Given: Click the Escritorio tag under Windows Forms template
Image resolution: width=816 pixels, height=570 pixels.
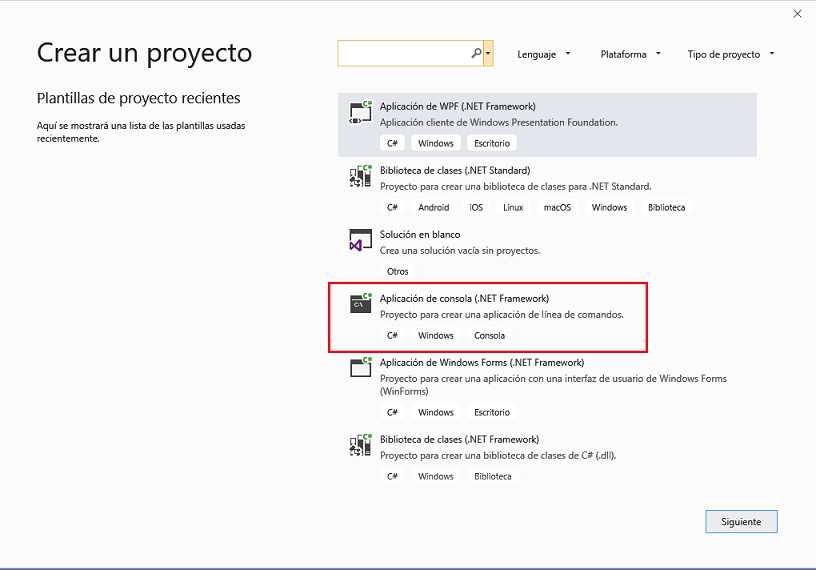Looking at the screenshot, I should click(492, 412).
